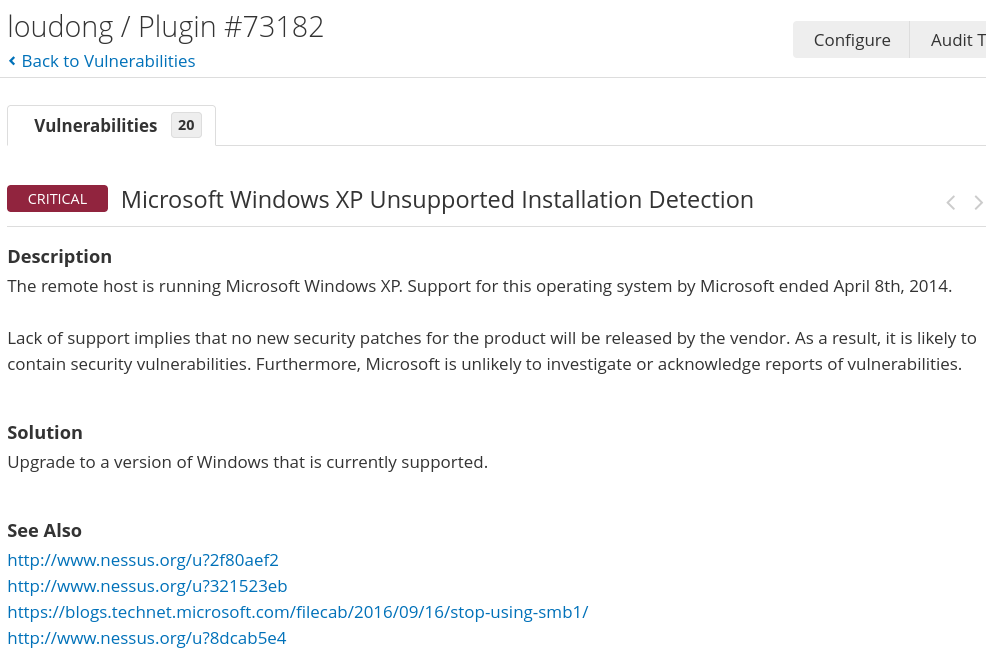
Task: Click the Back to Vulnerabilities link
Action: (x=108, y=61)
